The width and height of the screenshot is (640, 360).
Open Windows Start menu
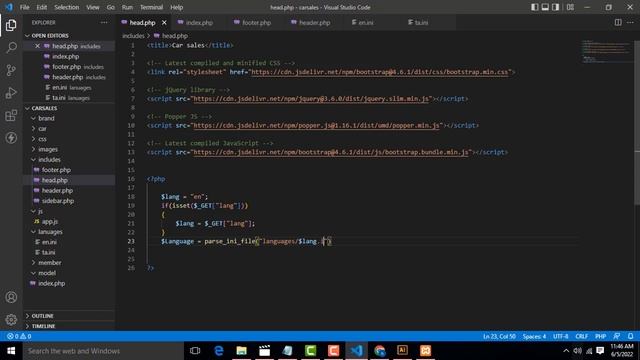pyautogui.click(x=11, y=351)
